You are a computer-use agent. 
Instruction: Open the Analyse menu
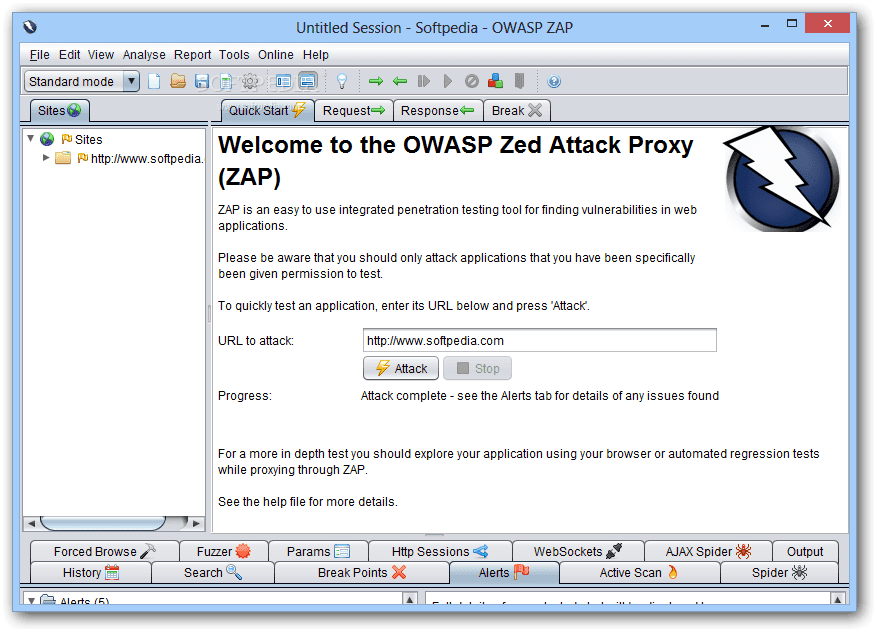144,55
